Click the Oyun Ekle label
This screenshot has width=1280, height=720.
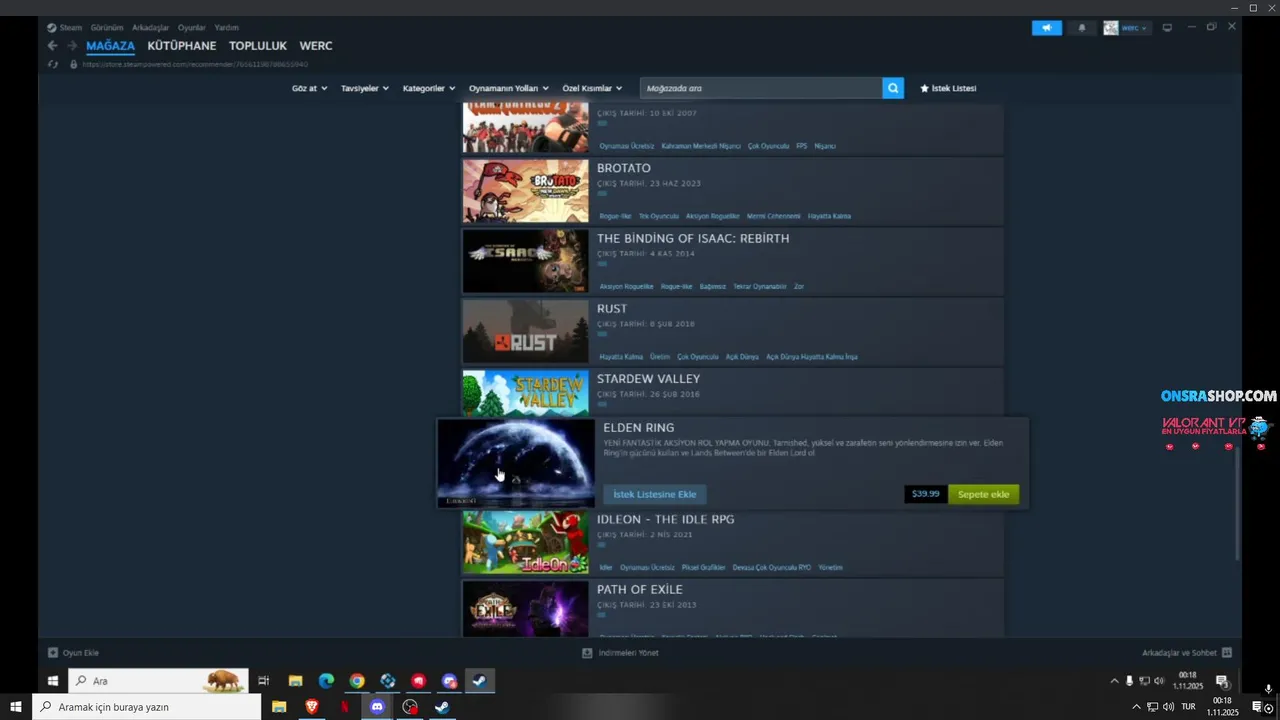pyautogui.click(x=81, y=653)
